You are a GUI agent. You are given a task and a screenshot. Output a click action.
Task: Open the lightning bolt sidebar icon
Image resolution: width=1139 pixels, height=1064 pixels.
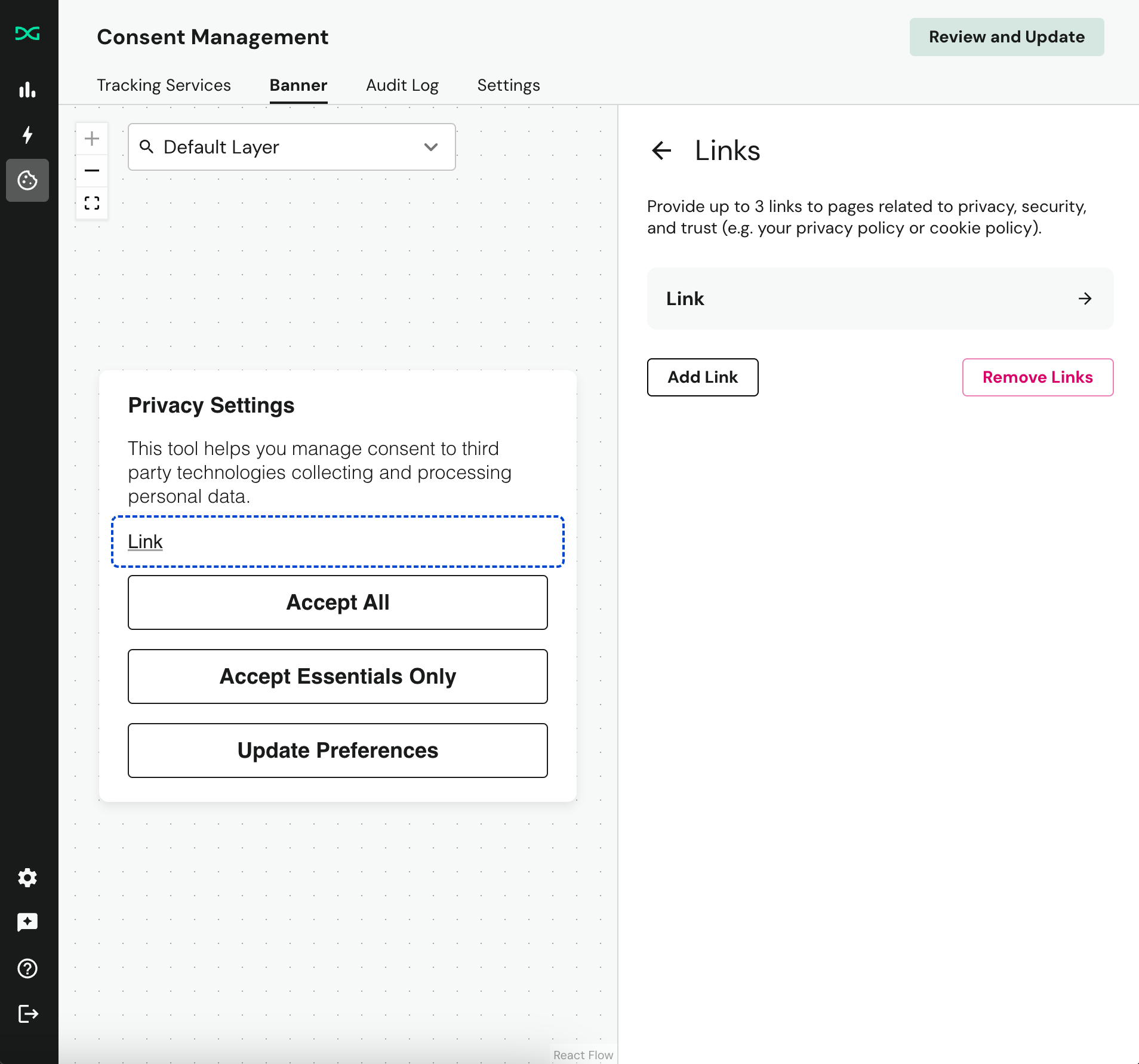[x=27, y=135]
